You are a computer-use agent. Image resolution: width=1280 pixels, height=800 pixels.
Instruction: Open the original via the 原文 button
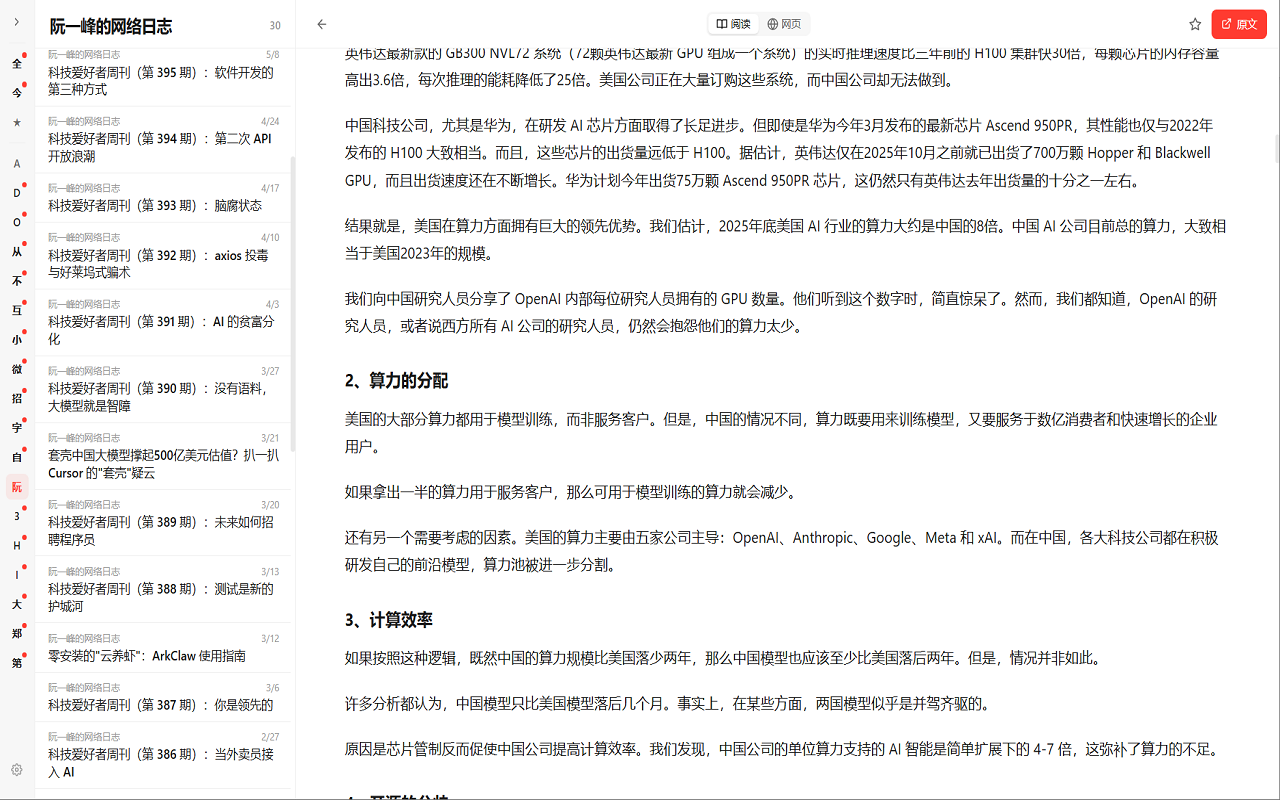(1239, 24)
